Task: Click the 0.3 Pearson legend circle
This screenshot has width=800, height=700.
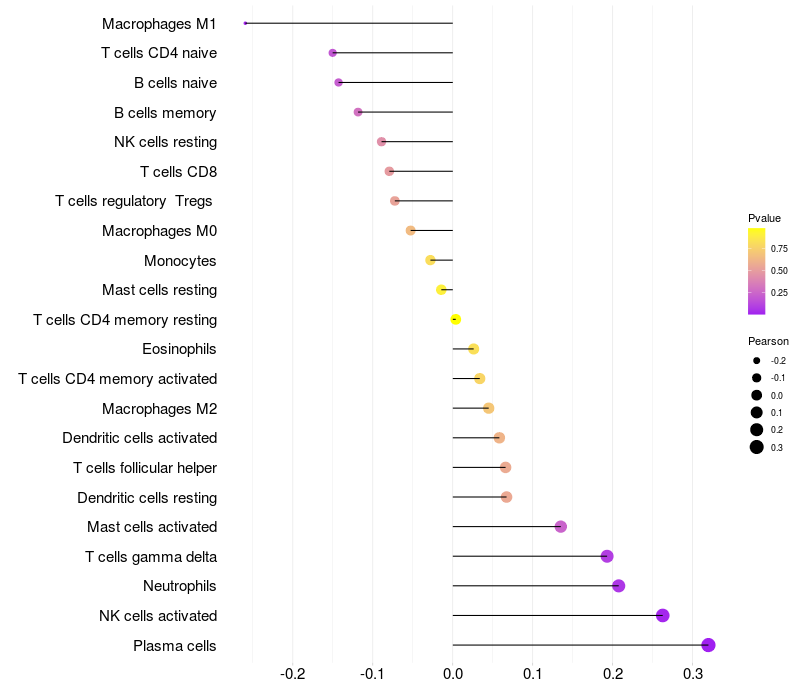Action: pyautogui.click(x=757, y=447)
